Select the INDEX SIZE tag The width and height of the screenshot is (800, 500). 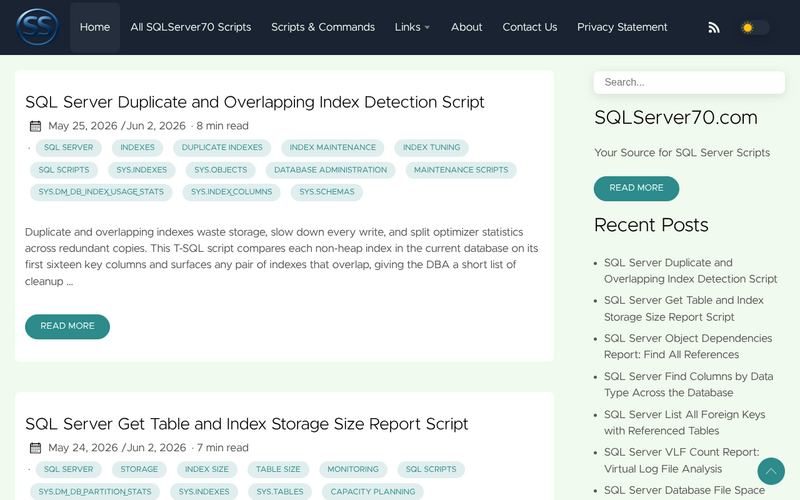point(207,469)
